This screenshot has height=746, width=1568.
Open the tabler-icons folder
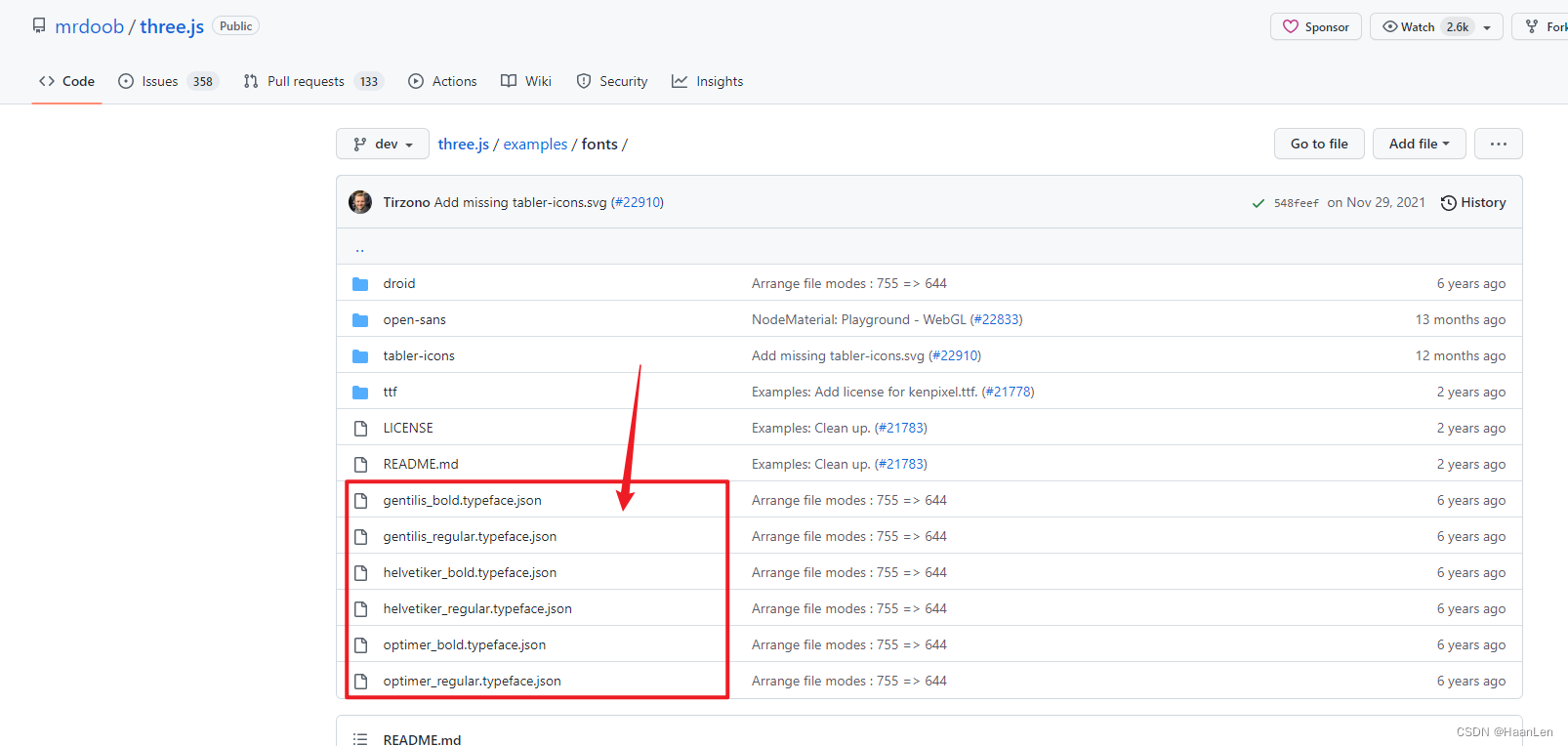pyautogui.click(x=419, y=355)
